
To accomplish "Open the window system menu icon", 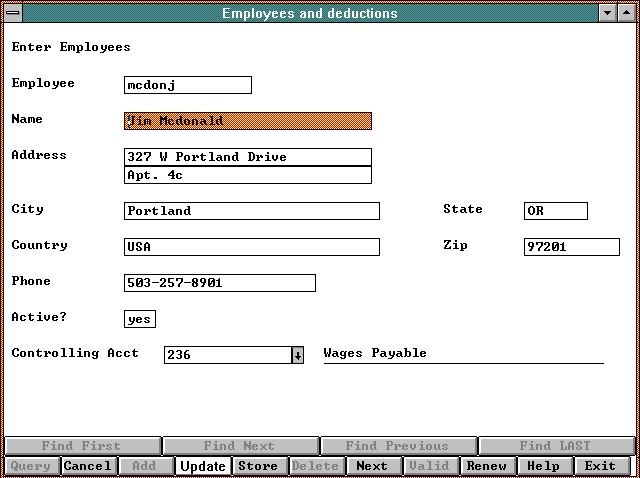I will [13, 13].
